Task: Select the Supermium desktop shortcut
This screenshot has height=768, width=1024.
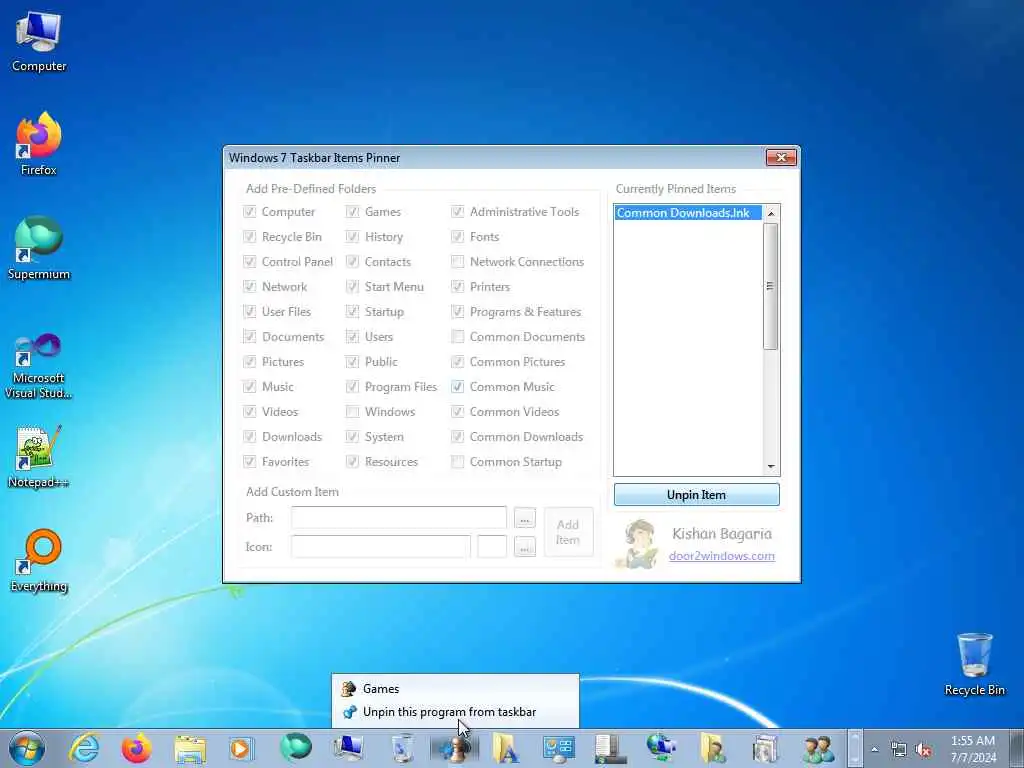Action: coord(39,248)
